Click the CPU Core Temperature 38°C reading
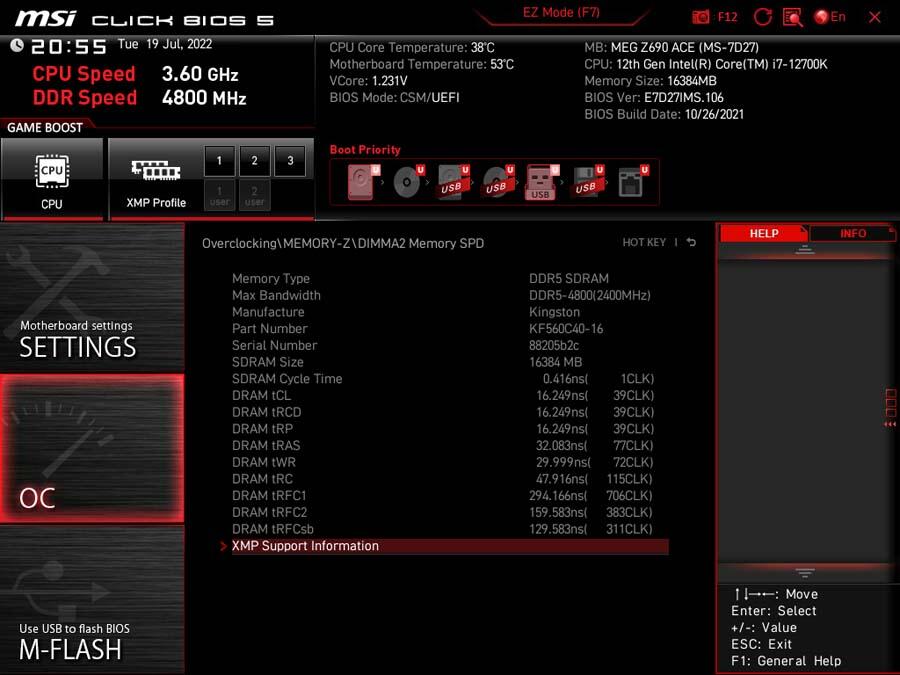 tap(412, 48)
